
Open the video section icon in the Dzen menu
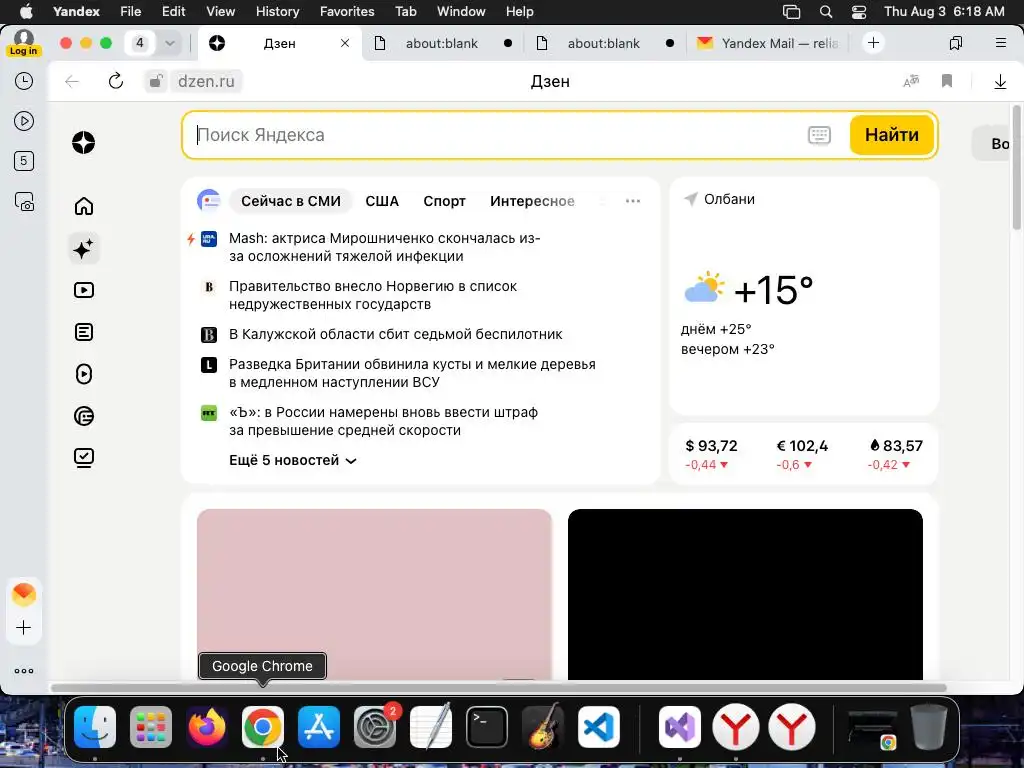coord(84,290)
